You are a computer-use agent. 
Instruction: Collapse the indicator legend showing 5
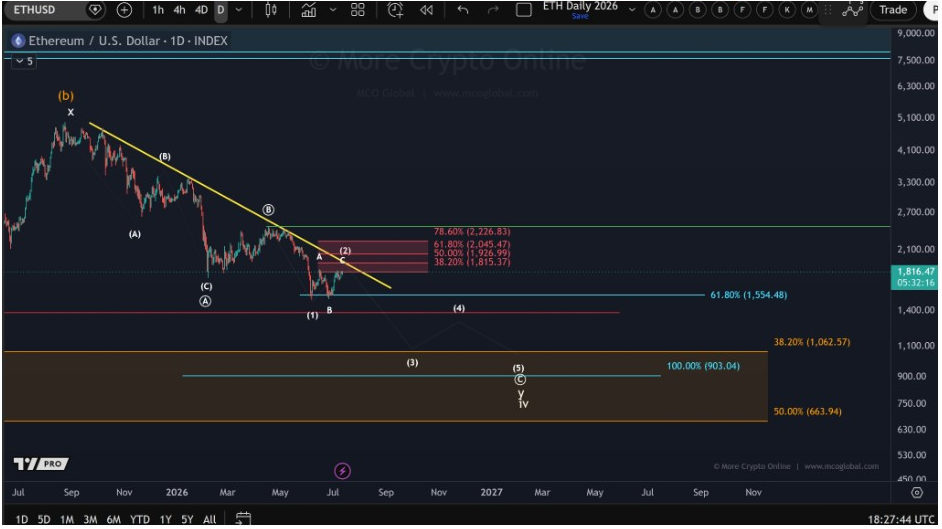pos(24,61)
